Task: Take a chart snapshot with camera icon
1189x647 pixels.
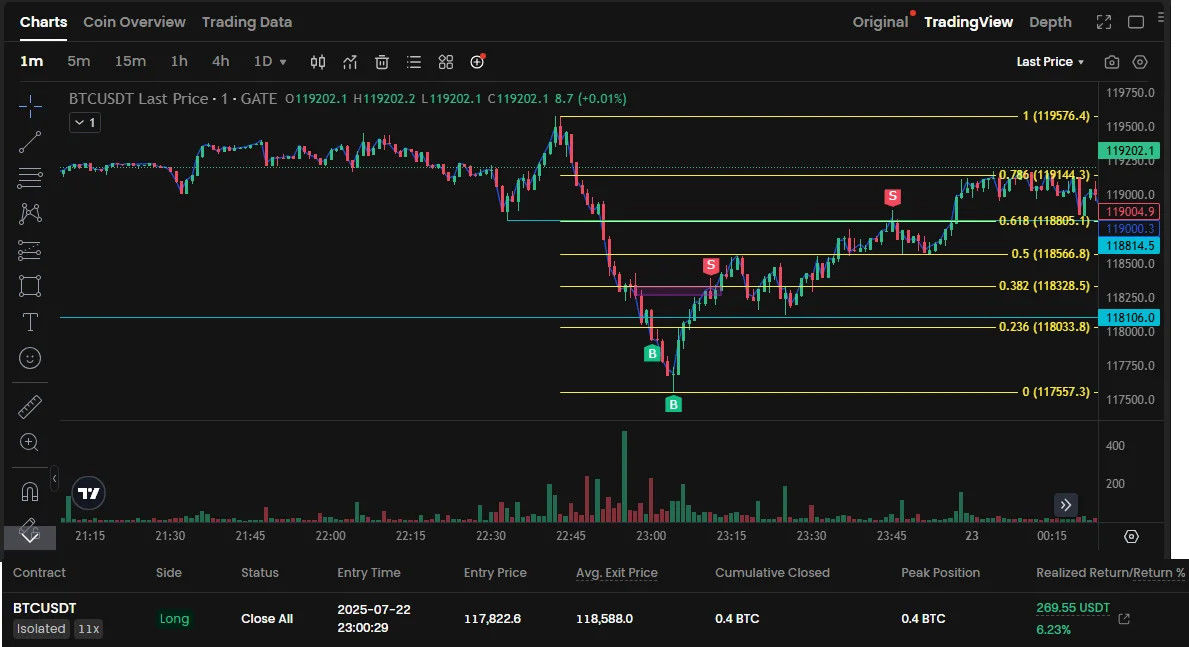Action: (x=1112, y=62)
